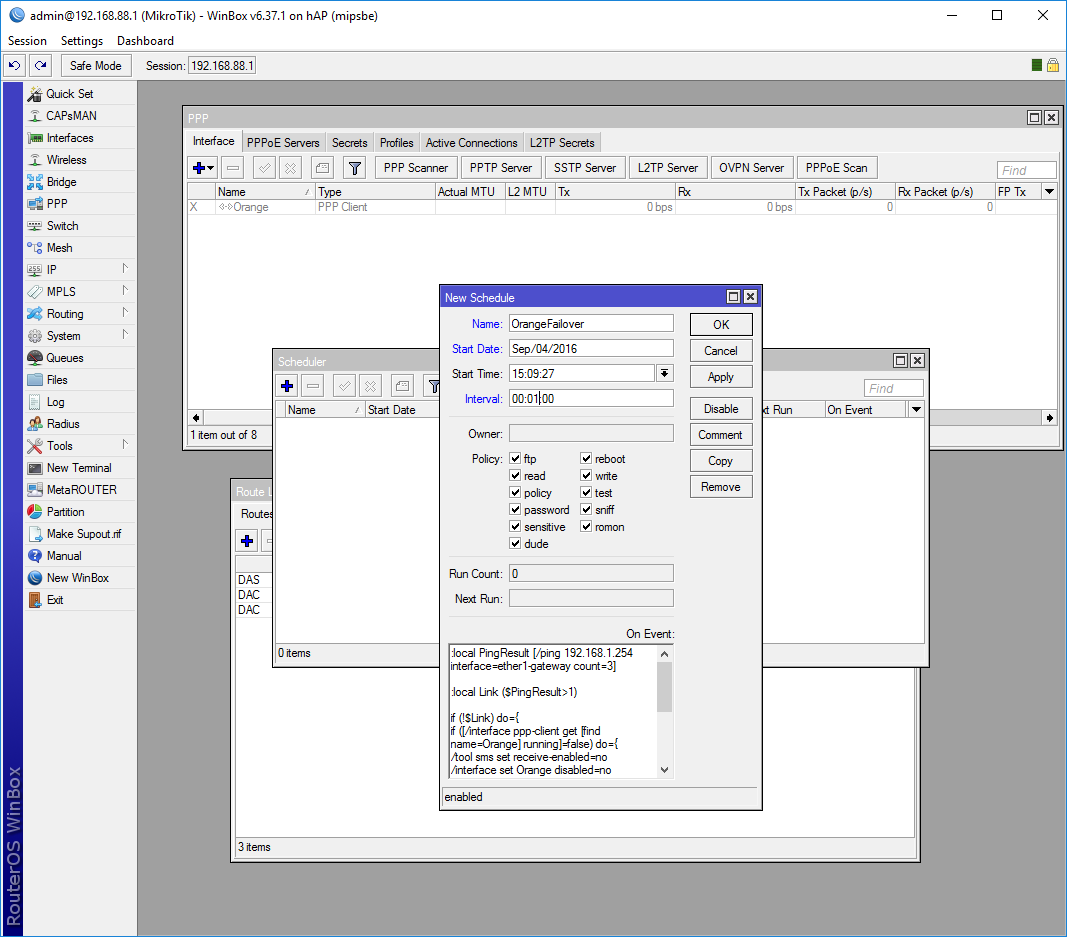Open Scheduler table columns dropdown
The width and height of the screenshot is (1067, 937).
(917, 410)
